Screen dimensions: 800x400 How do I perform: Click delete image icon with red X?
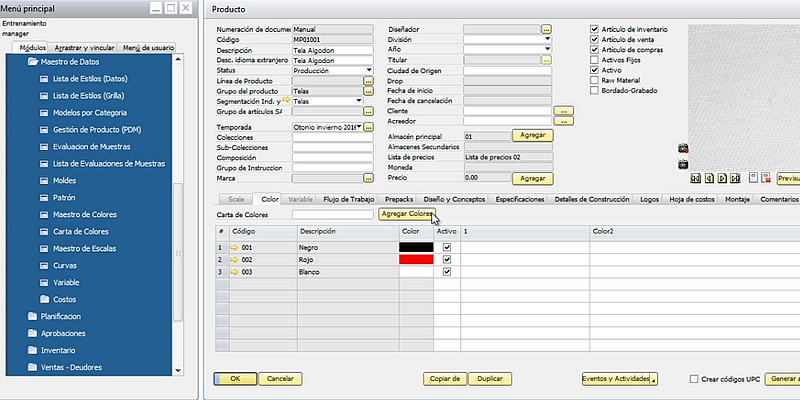764,178
